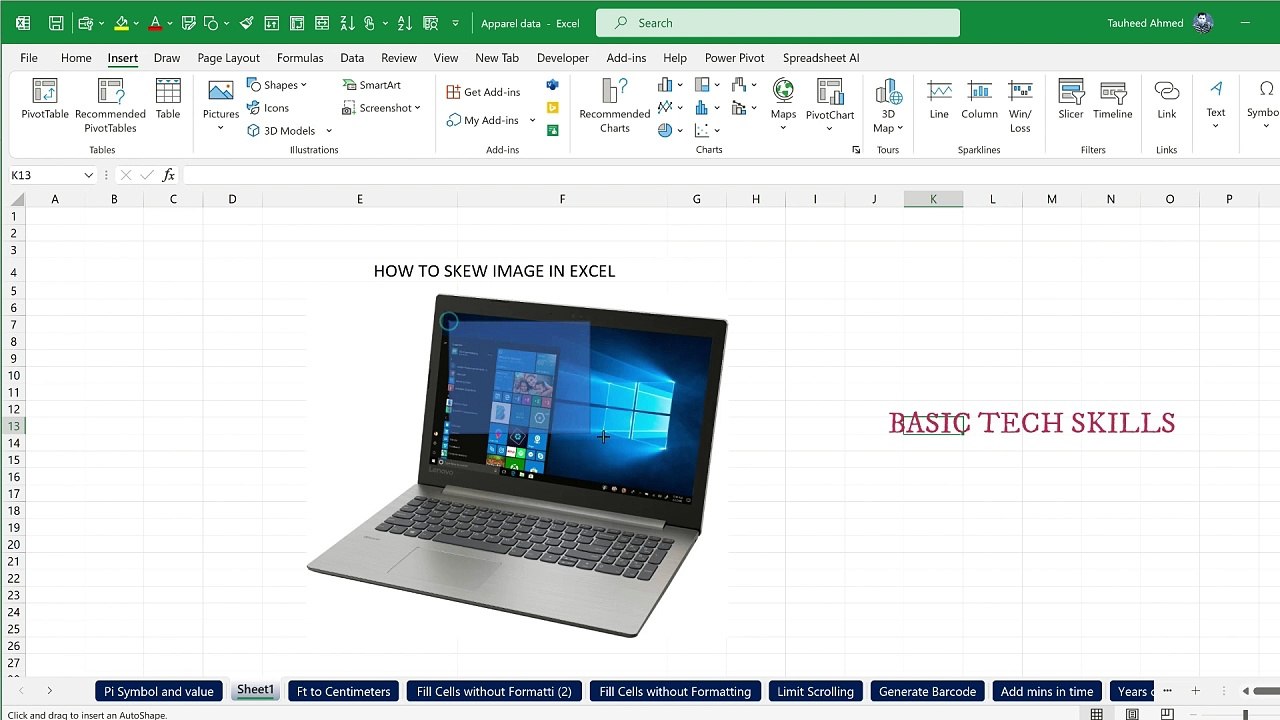Click the Visio Data Visualizer add-in icon
Image resolution: width=1280 pixels, height=720 pixels.
[x=552, y=85]
